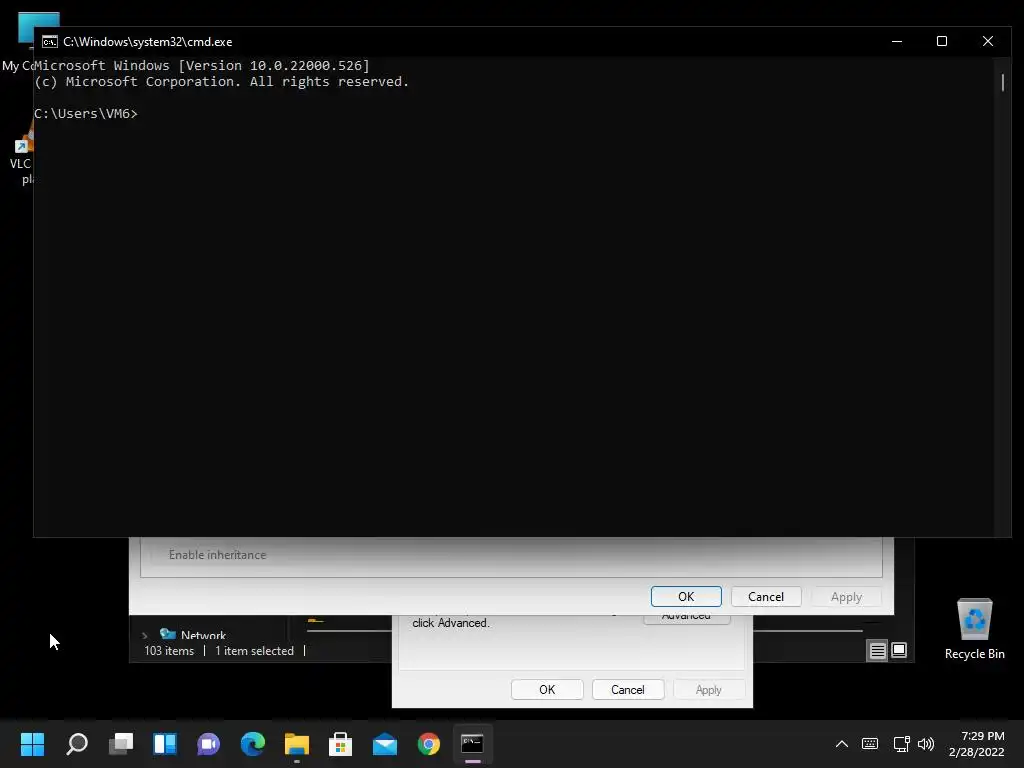
Task: Open the clock and date flyout
Action: [976, 744]
